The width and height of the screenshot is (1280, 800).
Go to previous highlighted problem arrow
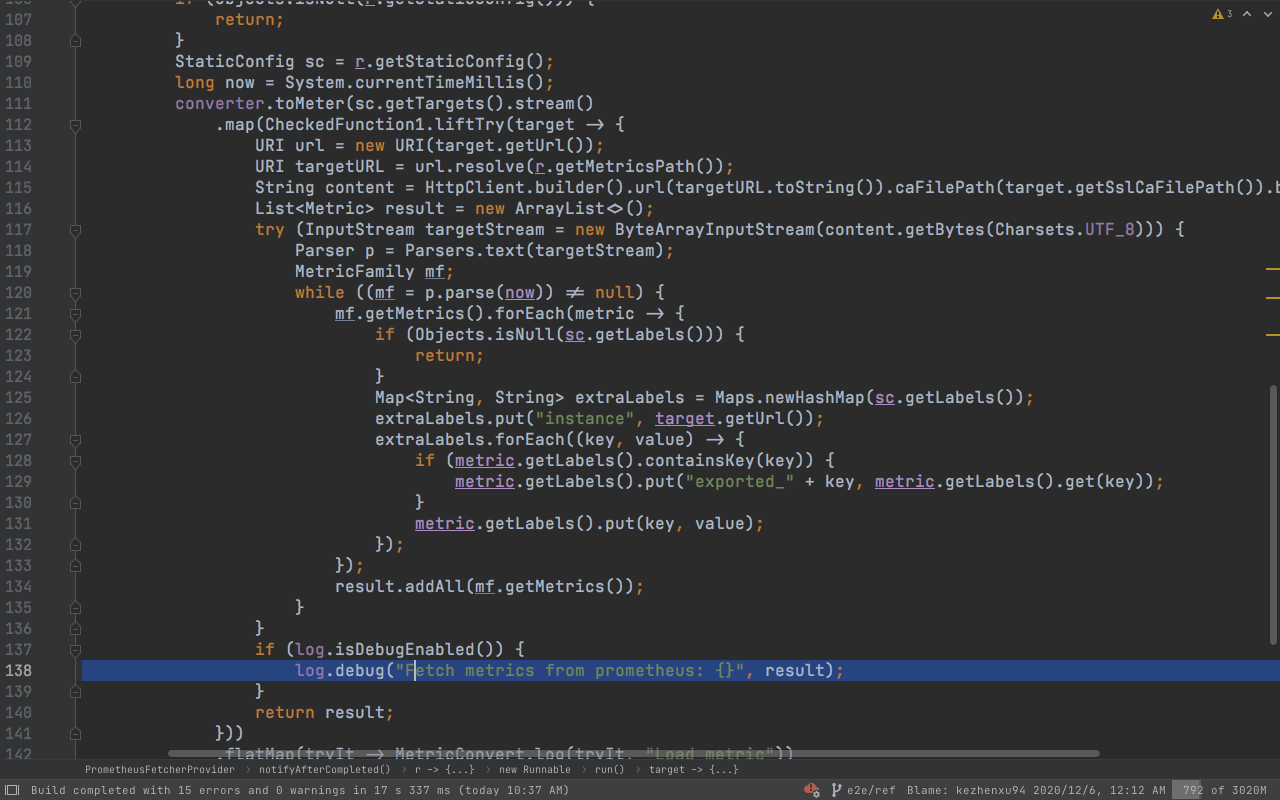(x=1246, y=14)
